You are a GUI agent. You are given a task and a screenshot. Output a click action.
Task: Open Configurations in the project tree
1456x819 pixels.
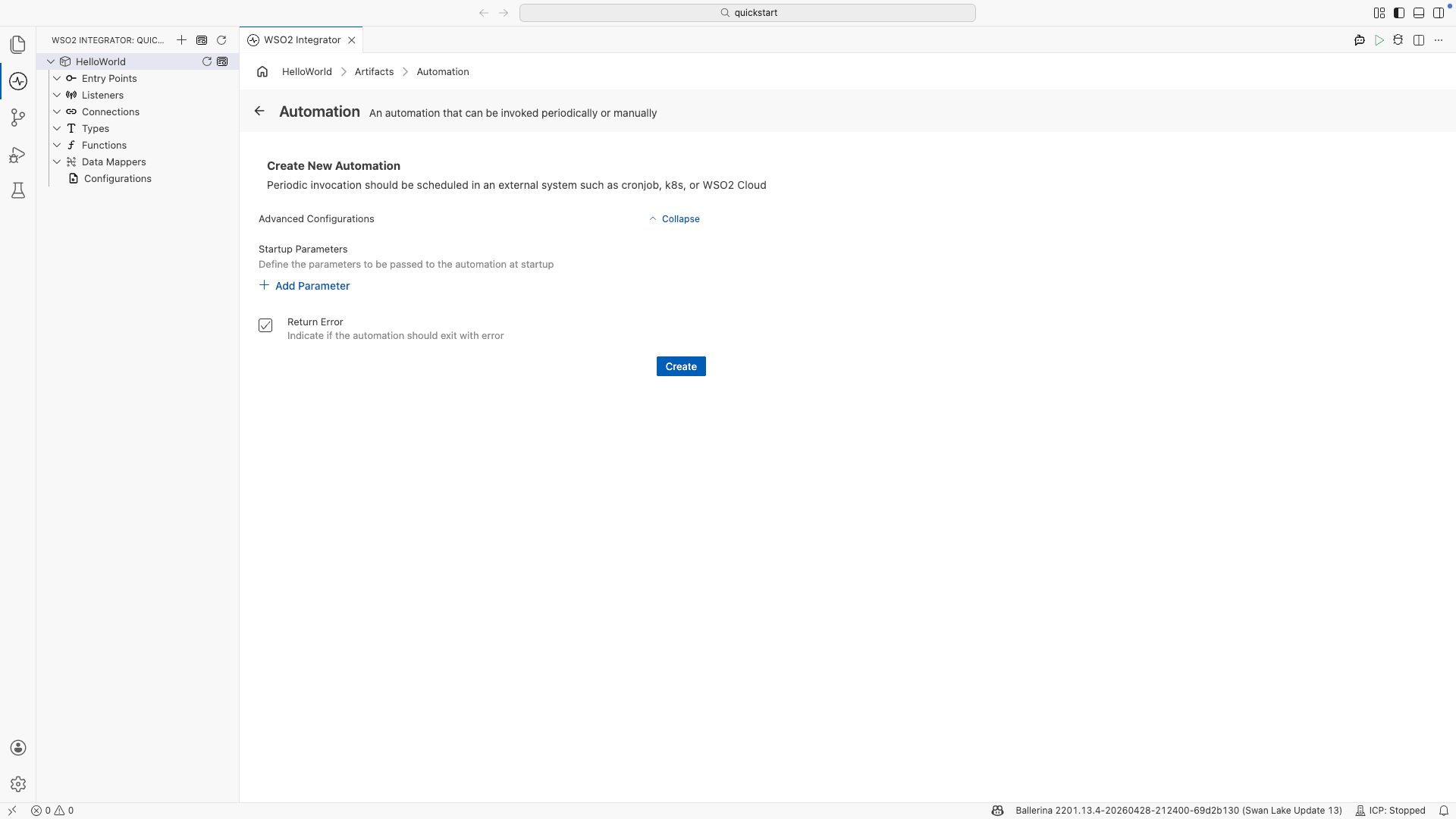point(118,179)
